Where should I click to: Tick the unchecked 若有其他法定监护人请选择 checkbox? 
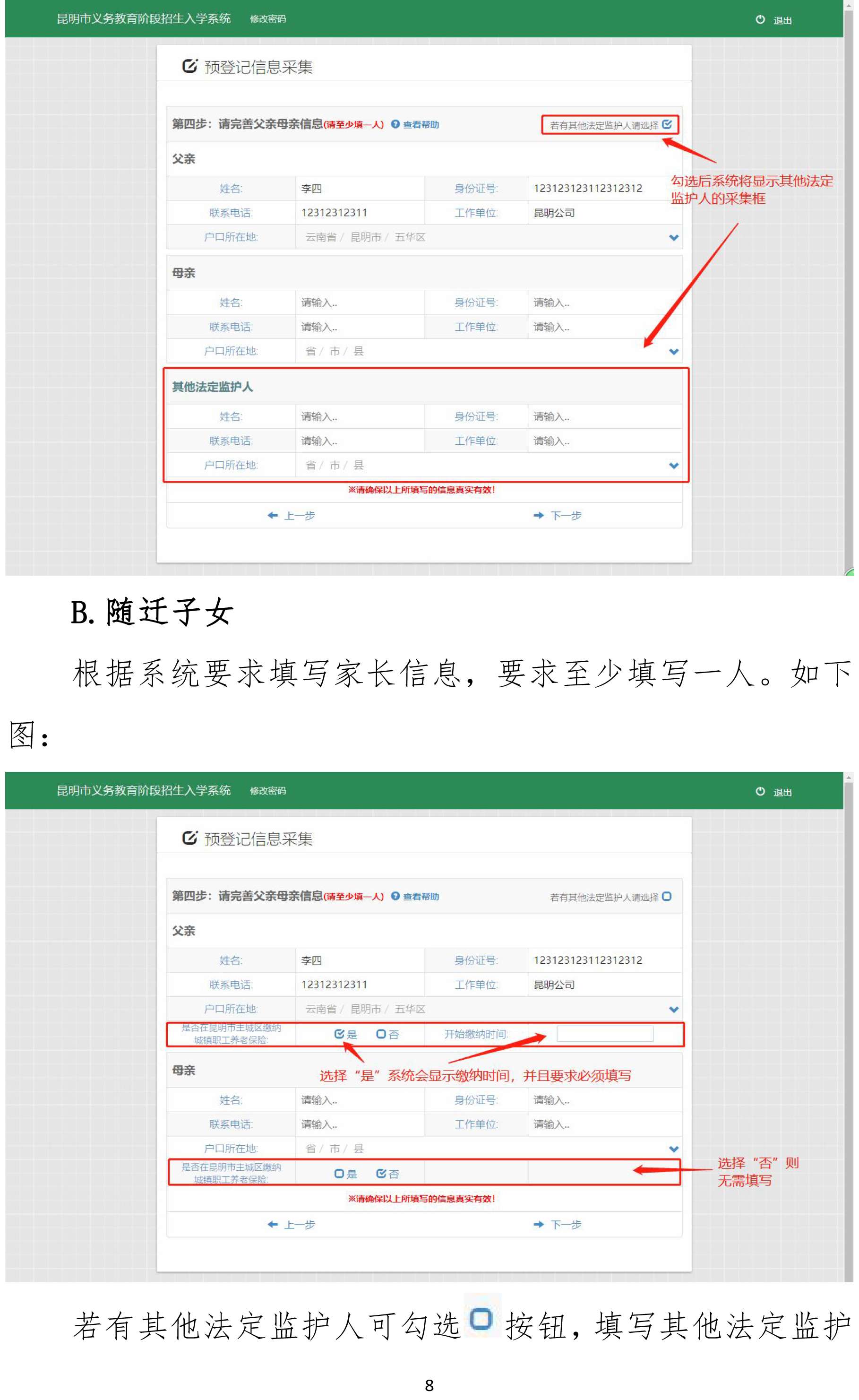coord(667,896)
